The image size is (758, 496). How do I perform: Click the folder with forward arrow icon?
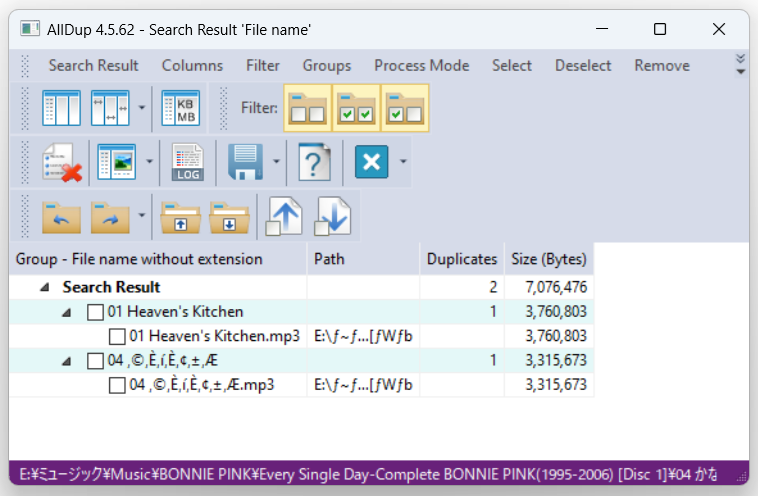[x=110, y=218]
